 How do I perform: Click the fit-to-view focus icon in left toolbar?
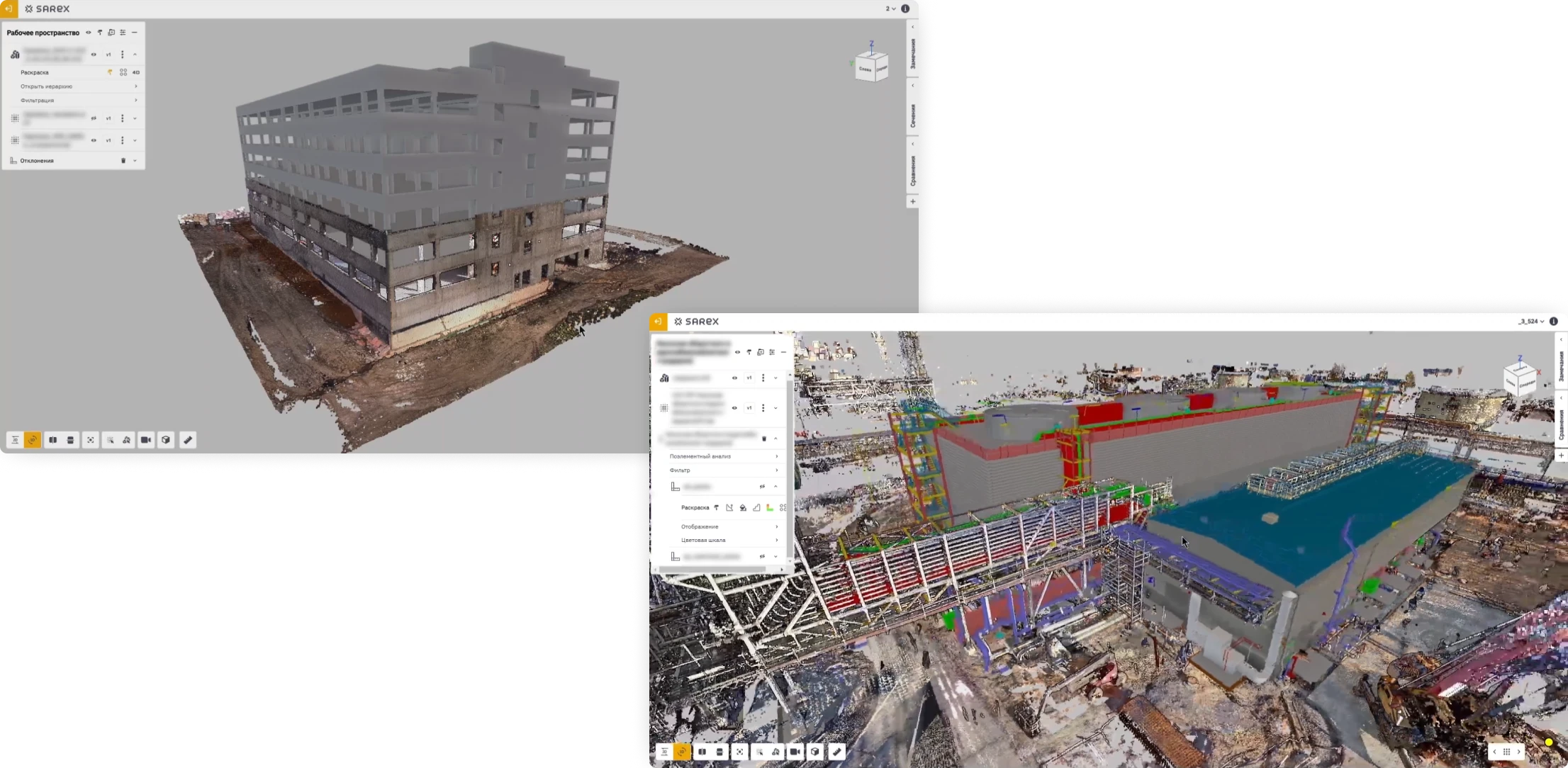pos(91,440)
